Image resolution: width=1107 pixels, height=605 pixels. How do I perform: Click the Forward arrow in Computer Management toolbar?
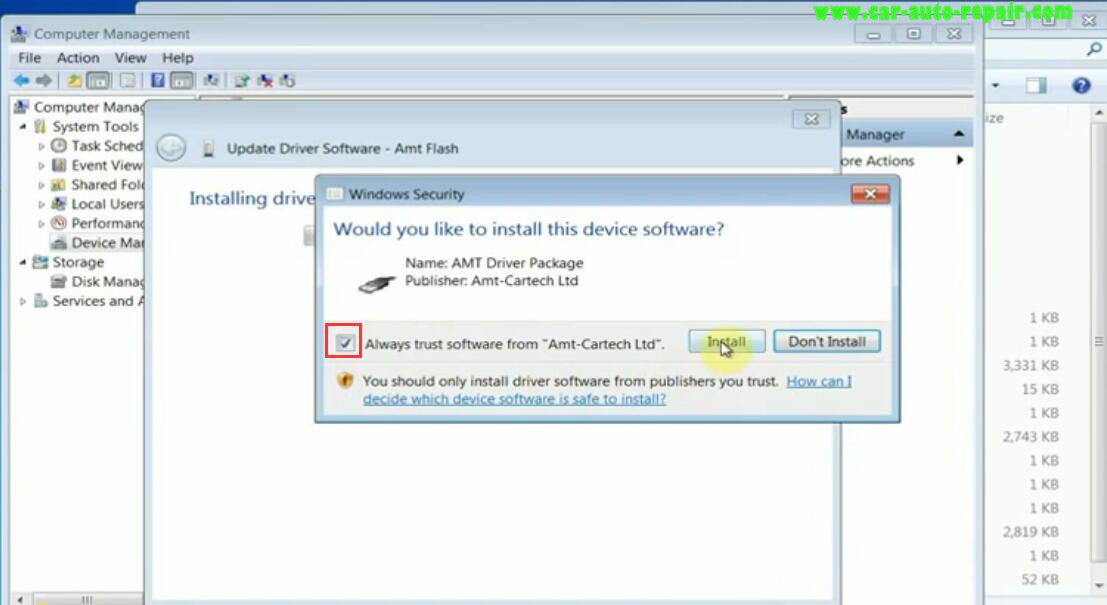click(x=44, y=80)
